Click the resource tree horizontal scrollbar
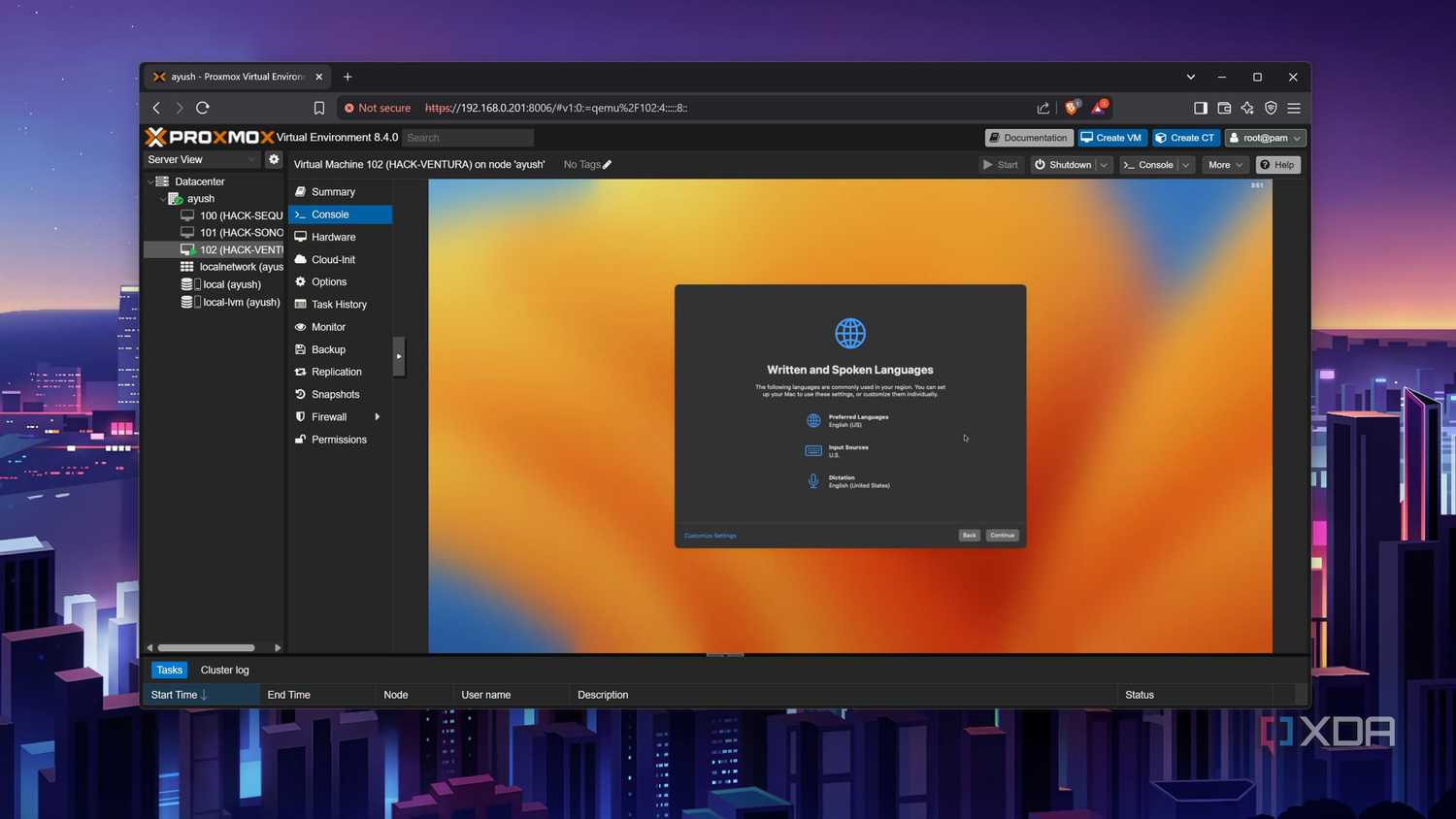 point(207,647)
